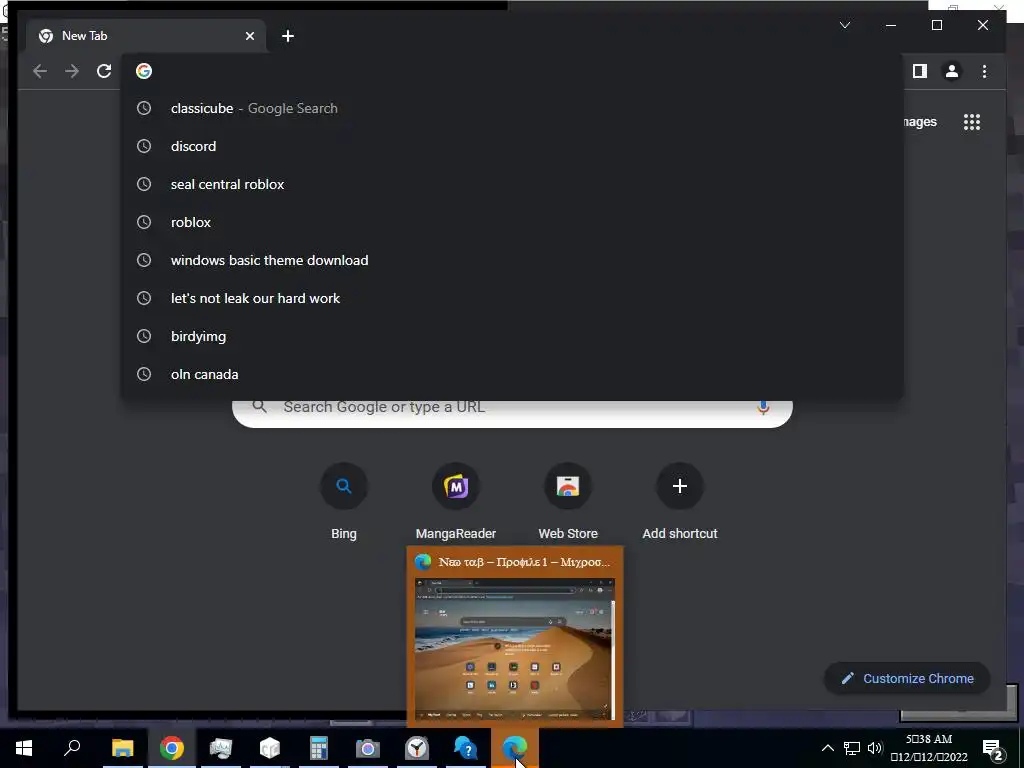
Task: Open the Chrome side panel
Action: [920, 71]
